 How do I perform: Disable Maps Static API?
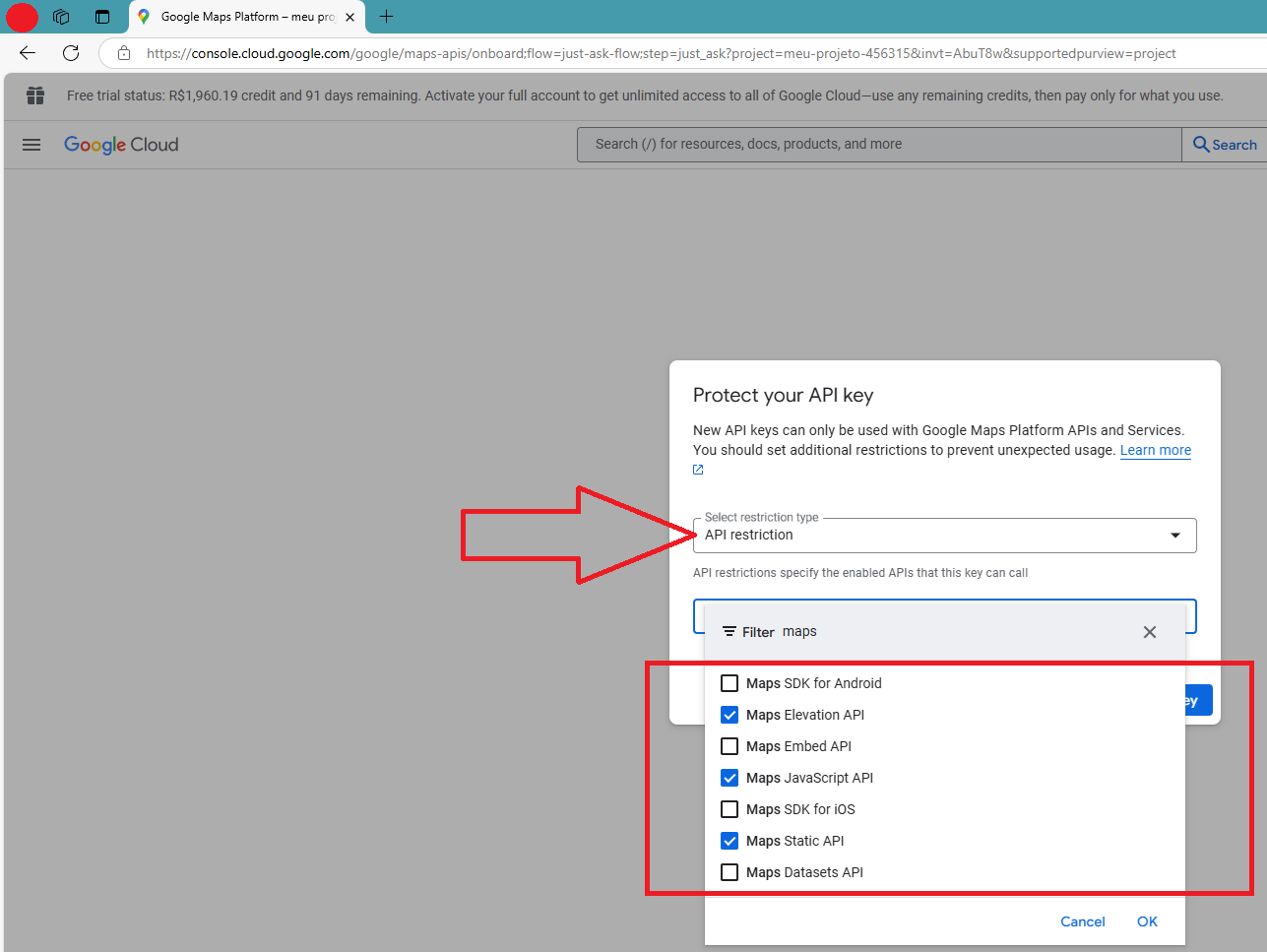(729, 840)
